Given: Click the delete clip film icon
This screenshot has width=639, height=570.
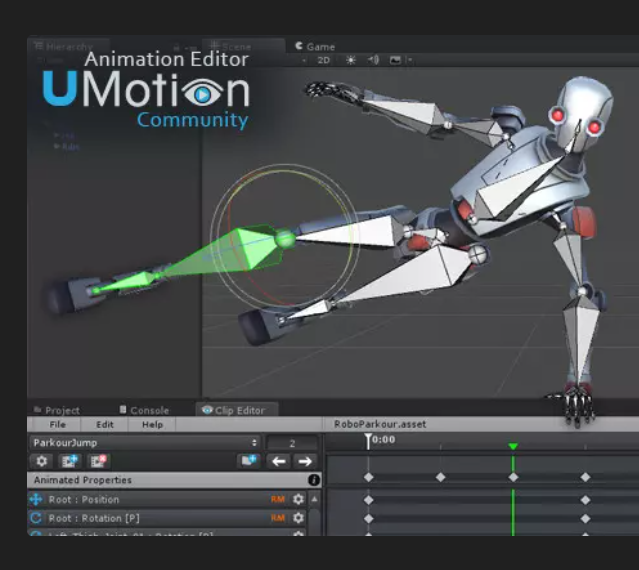Looking at the screenshot, I should pos(98,461).
